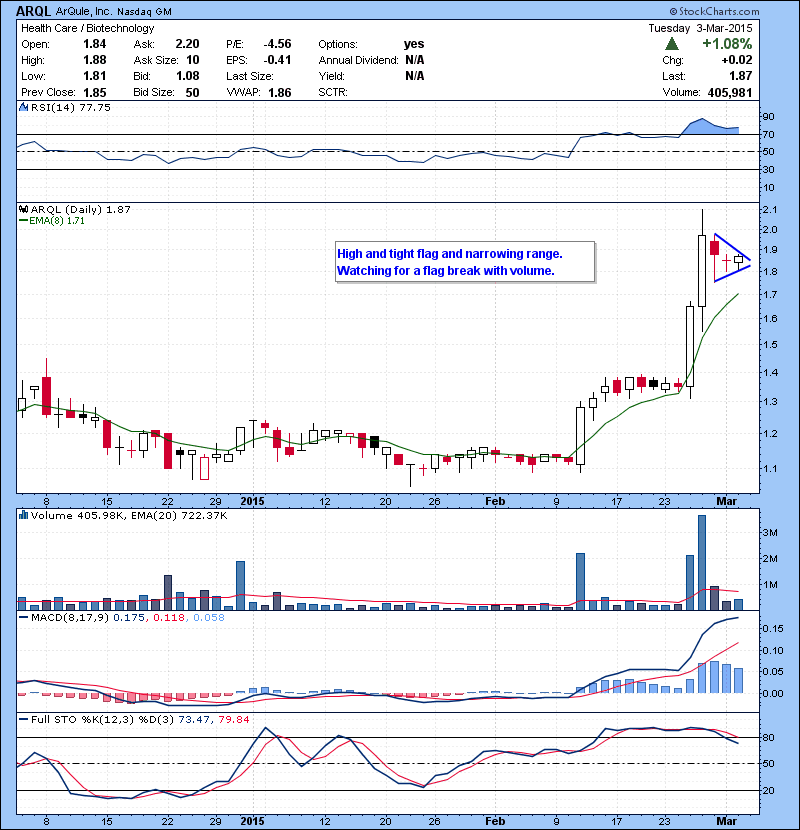Click the RSI(14) 77.75 panel label
This screenshot has width=800, height=830.
70,107
